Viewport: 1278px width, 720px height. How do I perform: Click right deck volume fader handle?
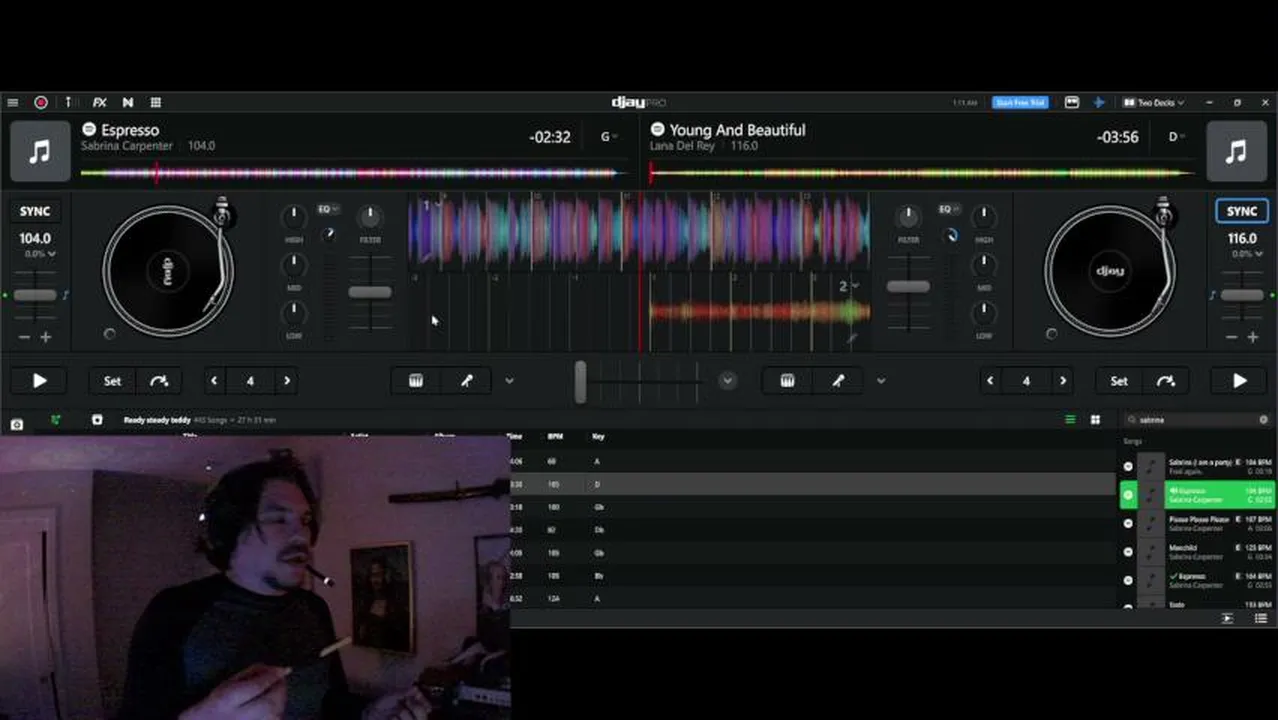pyautogui.click(x=908, y=287)
